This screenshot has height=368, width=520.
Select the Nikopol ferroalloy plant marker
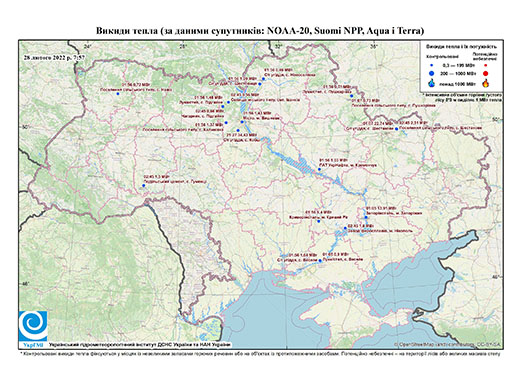(x=345, y=228)
